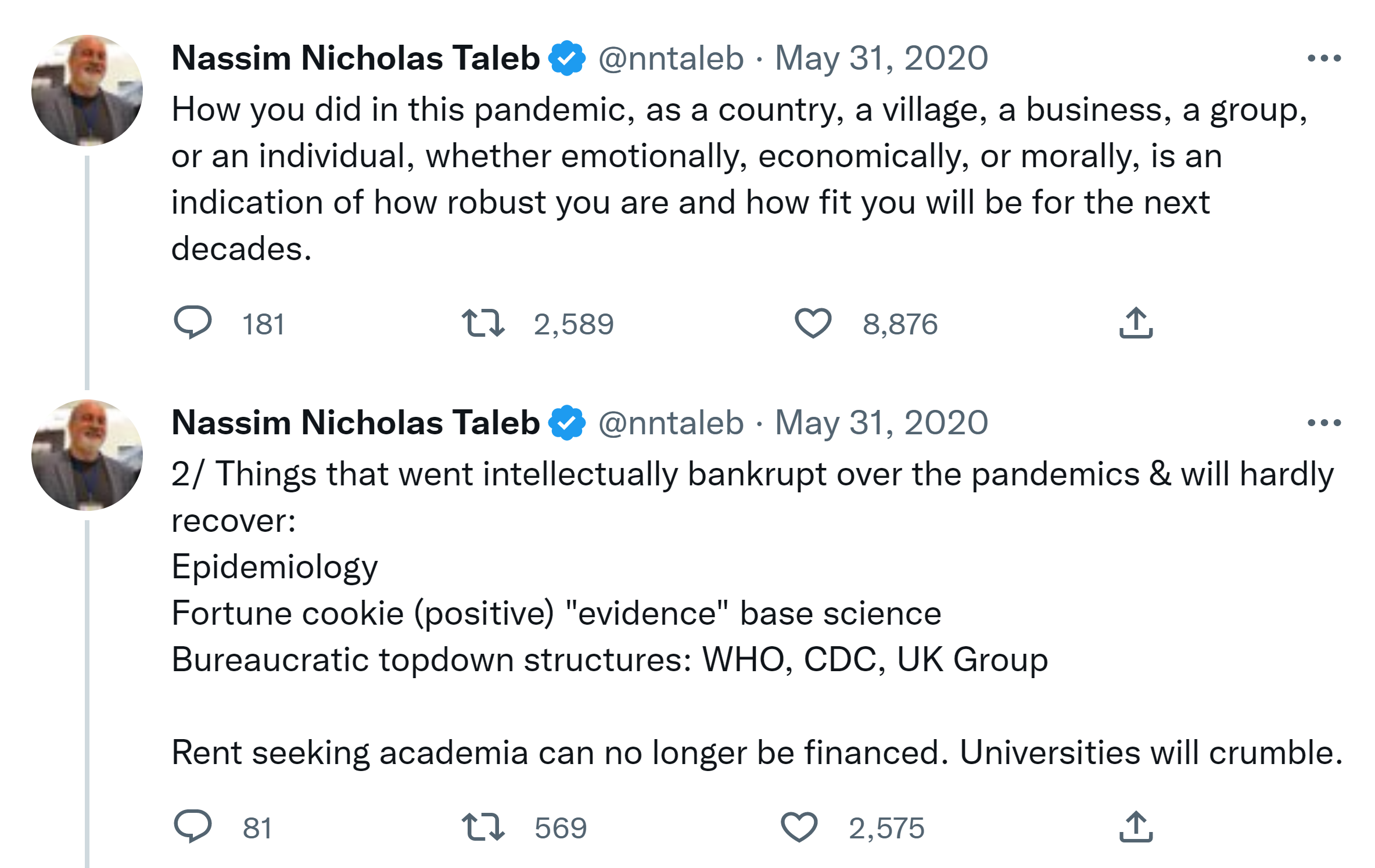Open more options menu on first tweet
This screenshot has width=1375, height=868.
pos(1324,58)
